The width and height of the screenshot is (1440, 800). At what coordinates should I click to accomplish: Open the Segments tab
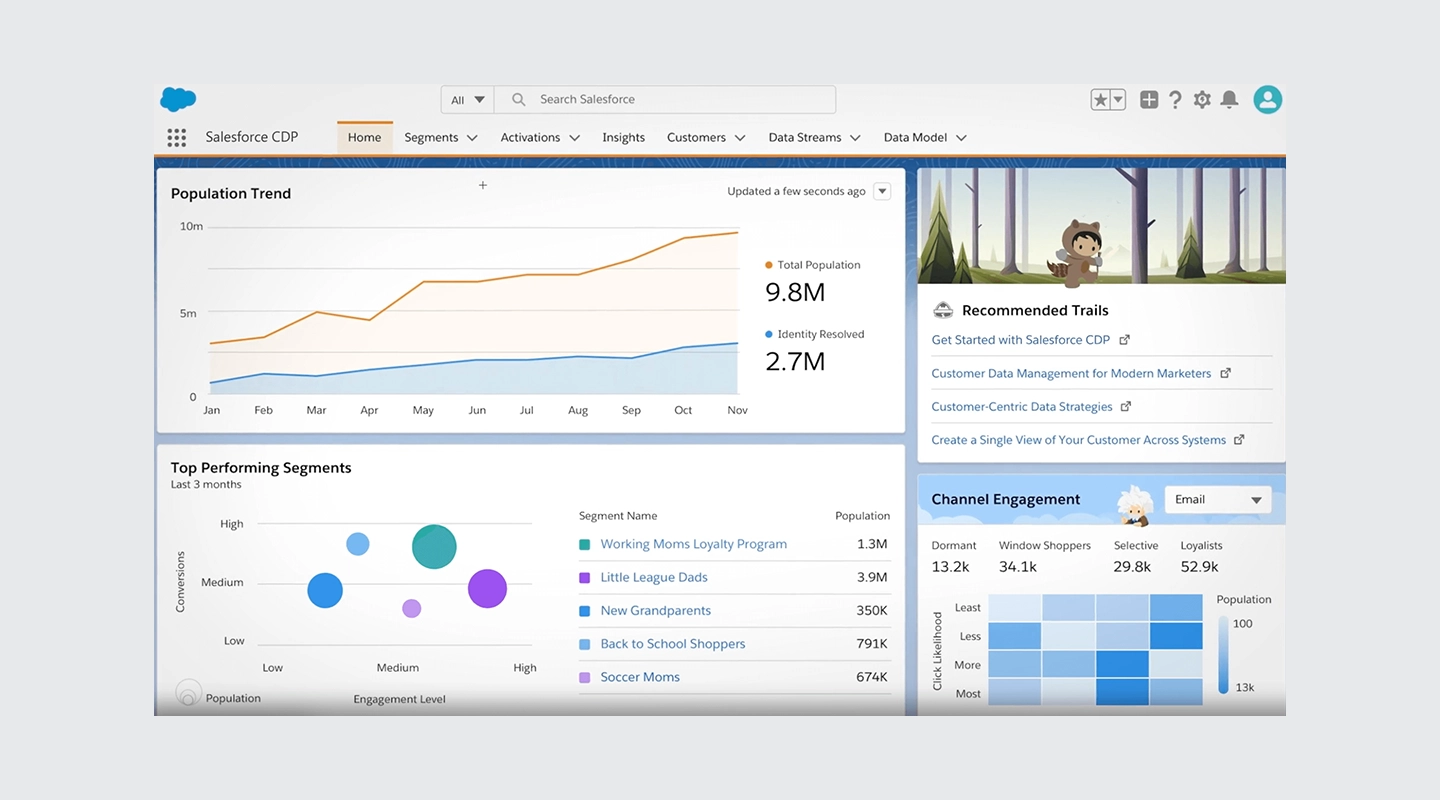pyautogui.click(x=431, y=138)
